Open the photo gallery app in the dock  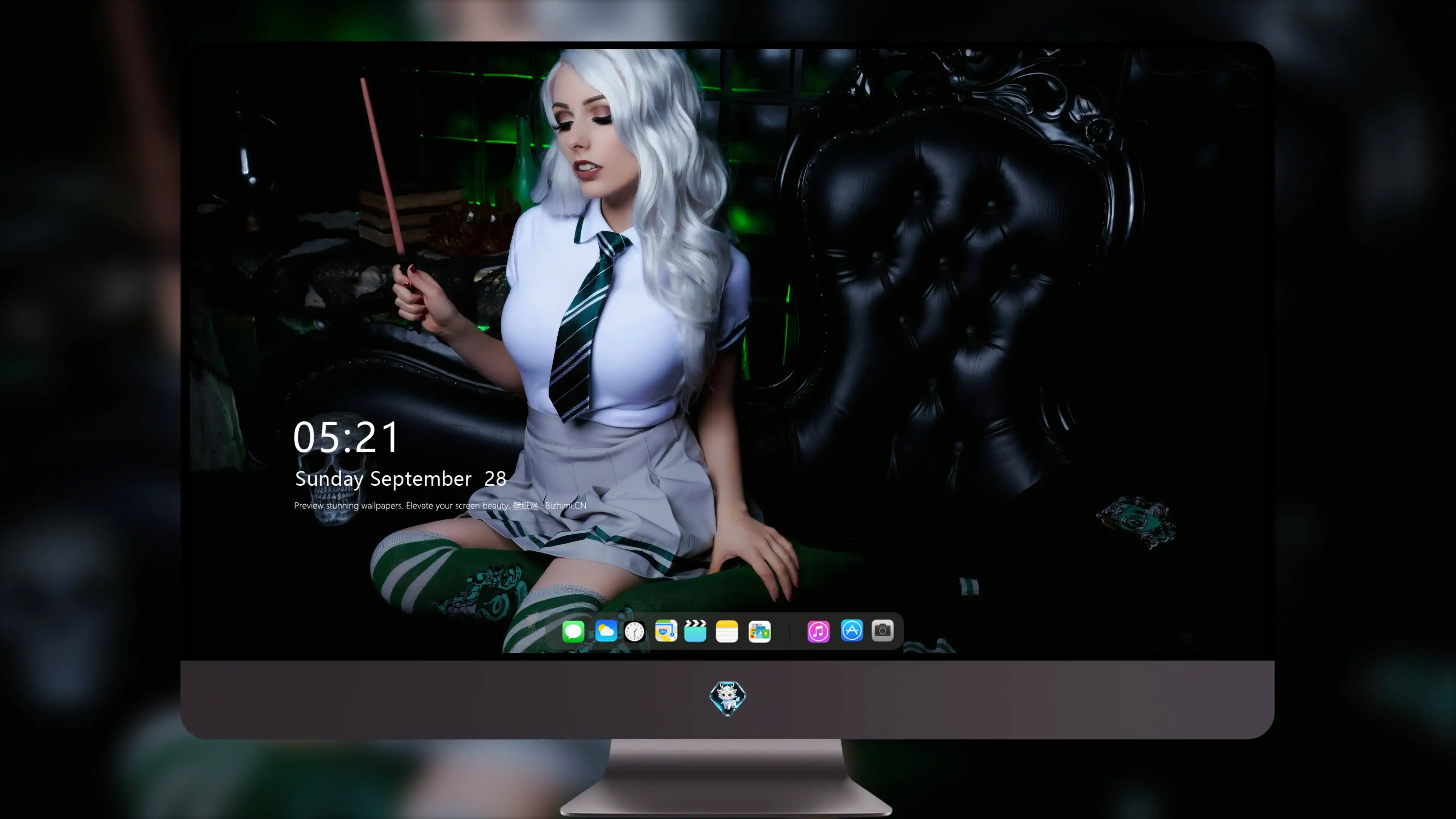click(x=759, y=632)
